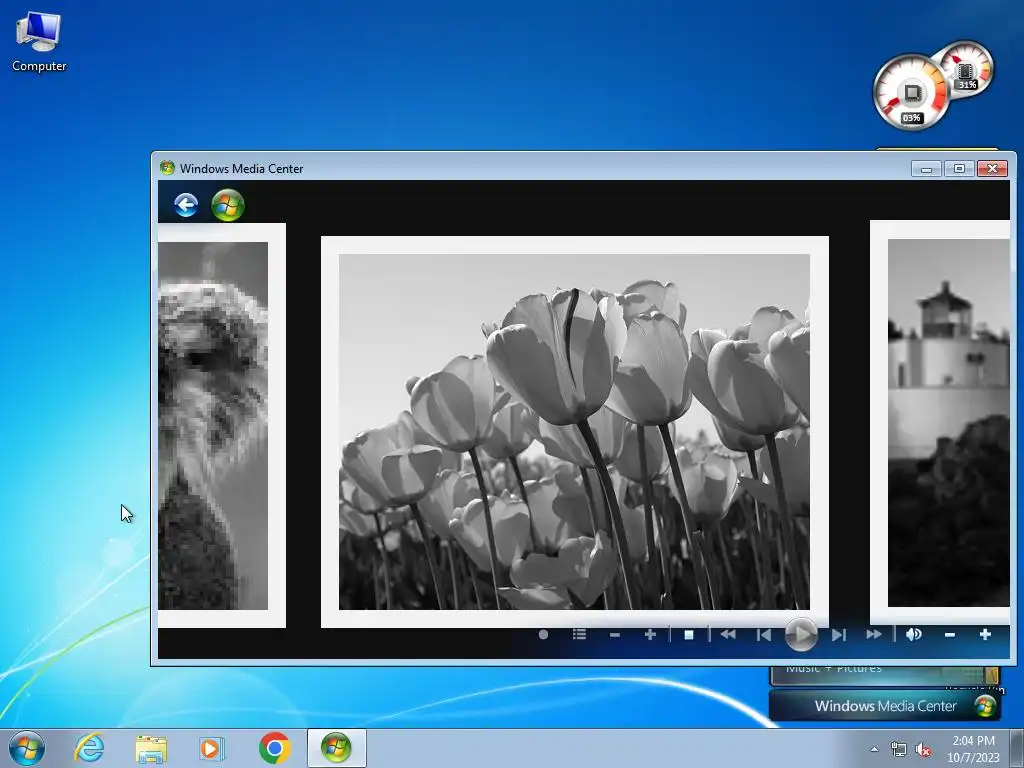Open the clock showing 2:04 PM
Viewport: 1024px width, 768px height.
[973, 749]
